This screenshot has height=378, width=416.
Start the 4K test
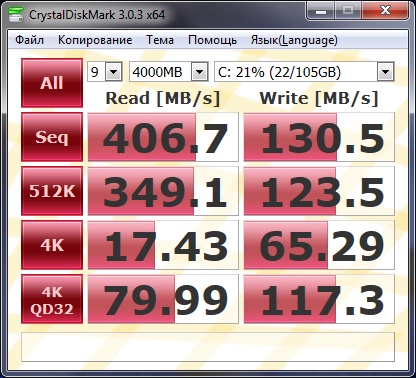(52, 245)
